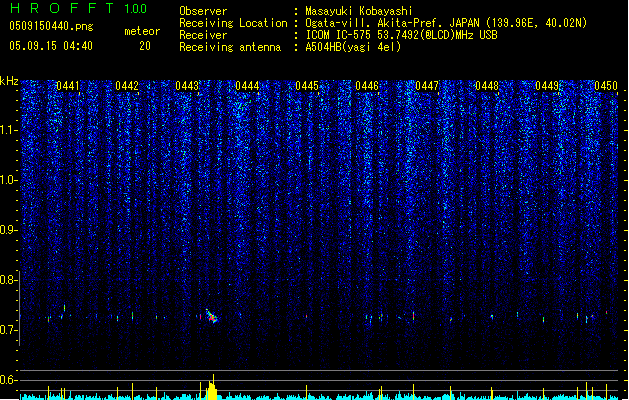Click the 0447 time marker
This screenshot has width=629, height=400.
pos(427,86)
